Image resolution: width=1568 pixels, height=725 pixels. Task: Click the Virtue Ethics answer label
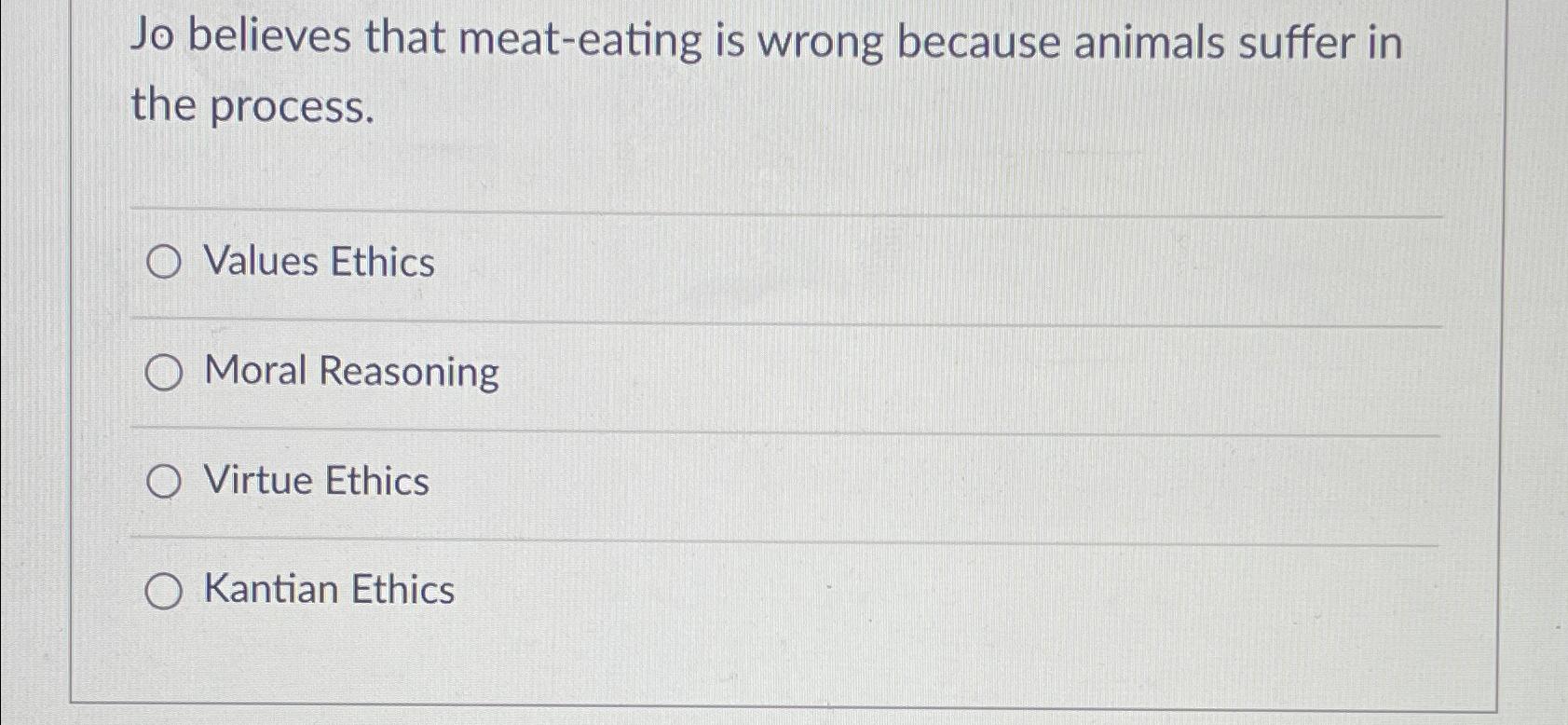point(316,481)
